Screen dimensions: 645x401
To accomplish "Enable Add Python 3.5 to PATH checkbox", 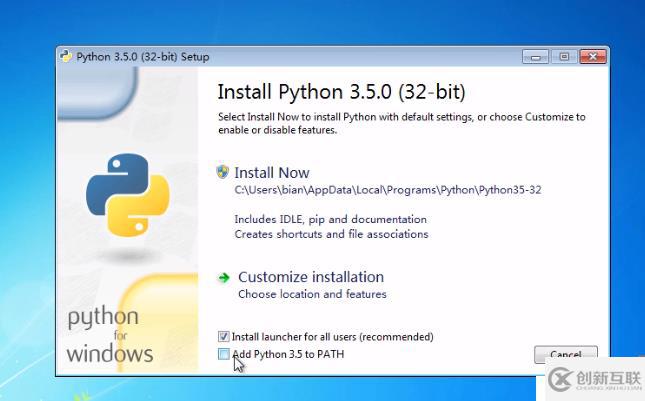I will [x=223, y=354].
